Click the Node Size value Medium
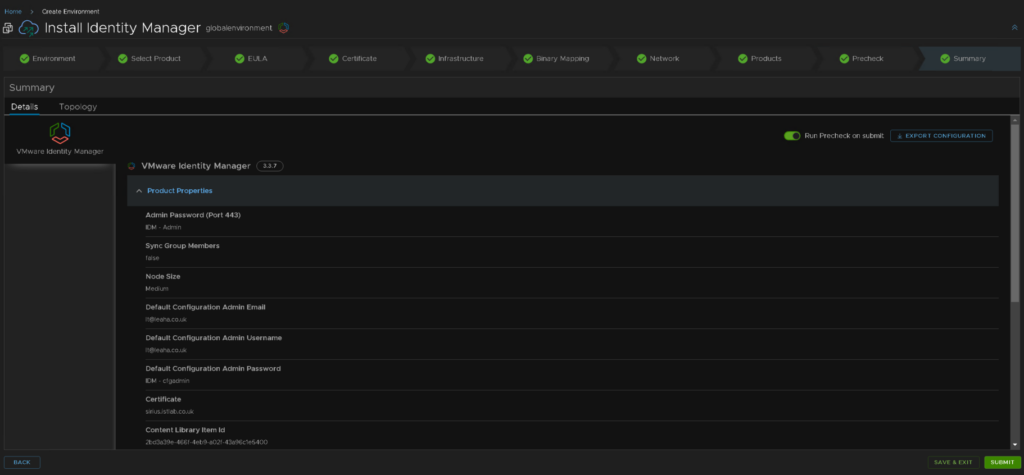 click(x=157, y=288)
